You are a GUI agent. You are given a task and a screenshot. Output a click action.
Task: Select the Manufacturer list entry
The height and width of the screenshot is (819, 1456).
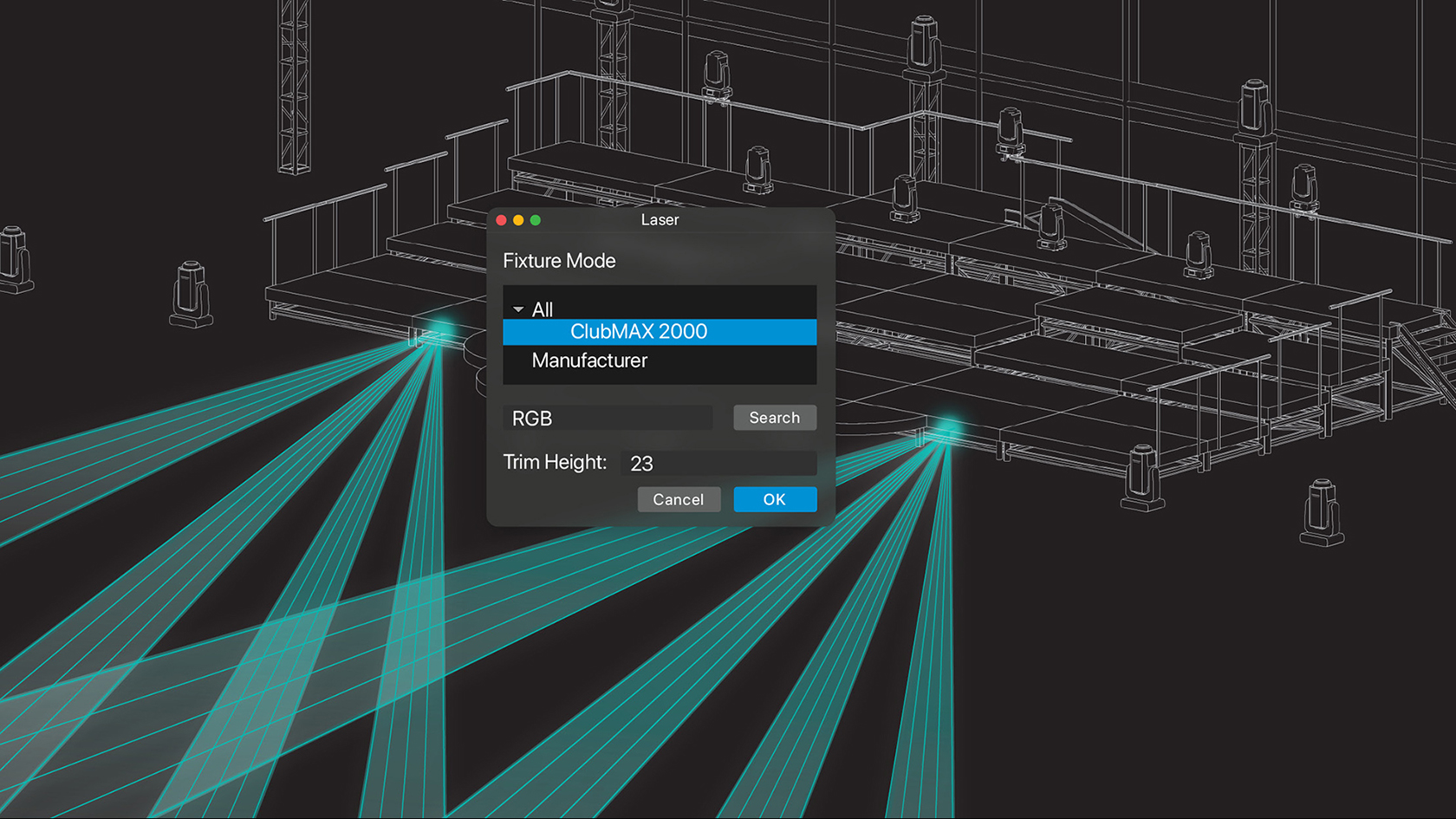pyautogui.click(x=589, y=361)
